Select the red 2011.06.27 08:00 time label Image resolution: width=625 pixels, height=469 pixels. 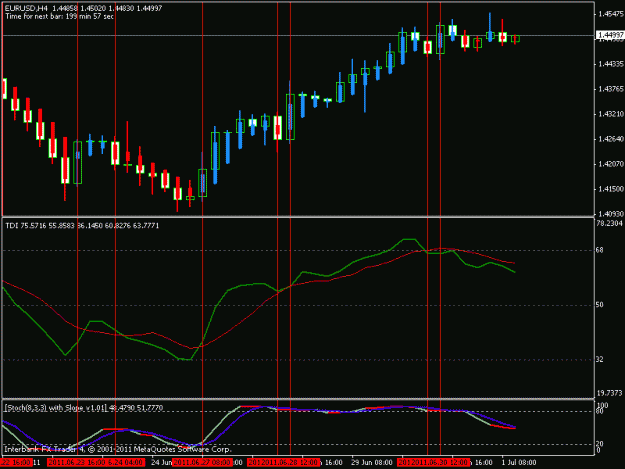pyautogui.click(x=202, y=463)
